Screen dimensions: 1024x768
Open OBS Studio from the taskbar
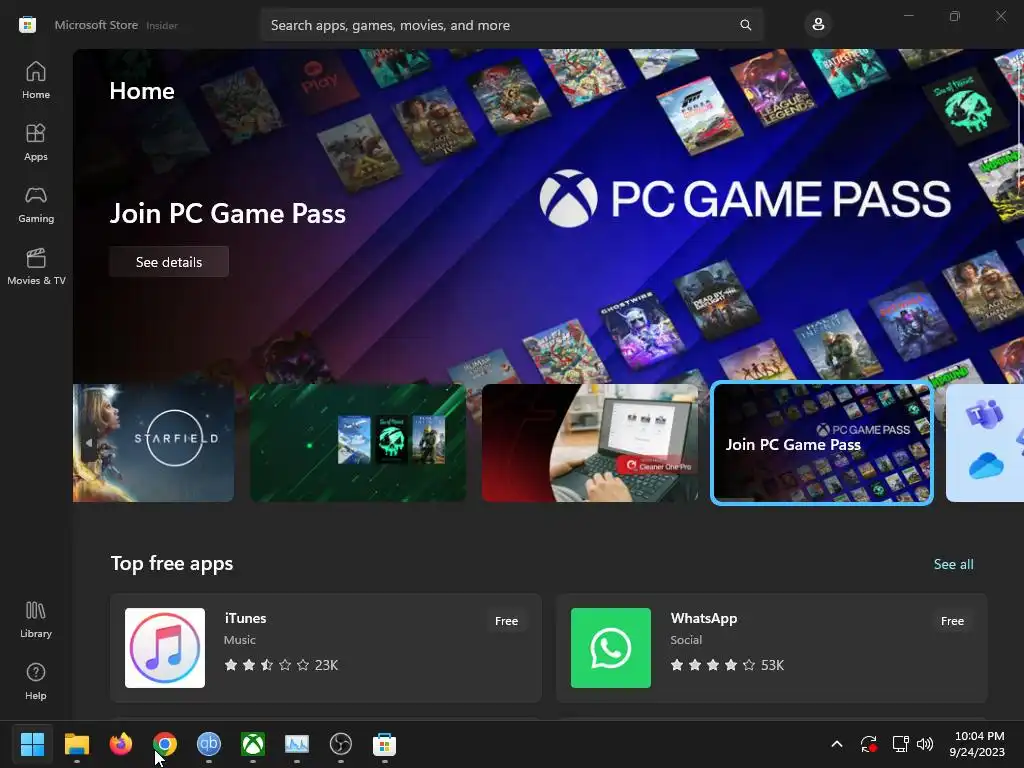(340, 744)
